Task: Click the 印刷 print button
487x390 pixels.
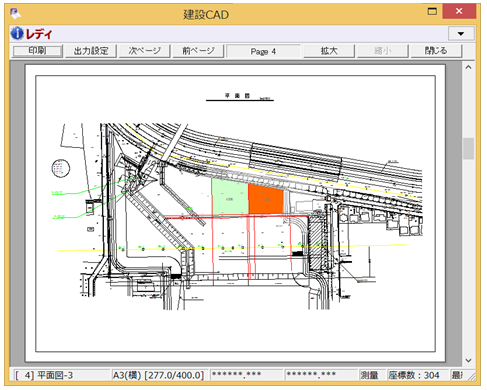Action: [37, 51]
